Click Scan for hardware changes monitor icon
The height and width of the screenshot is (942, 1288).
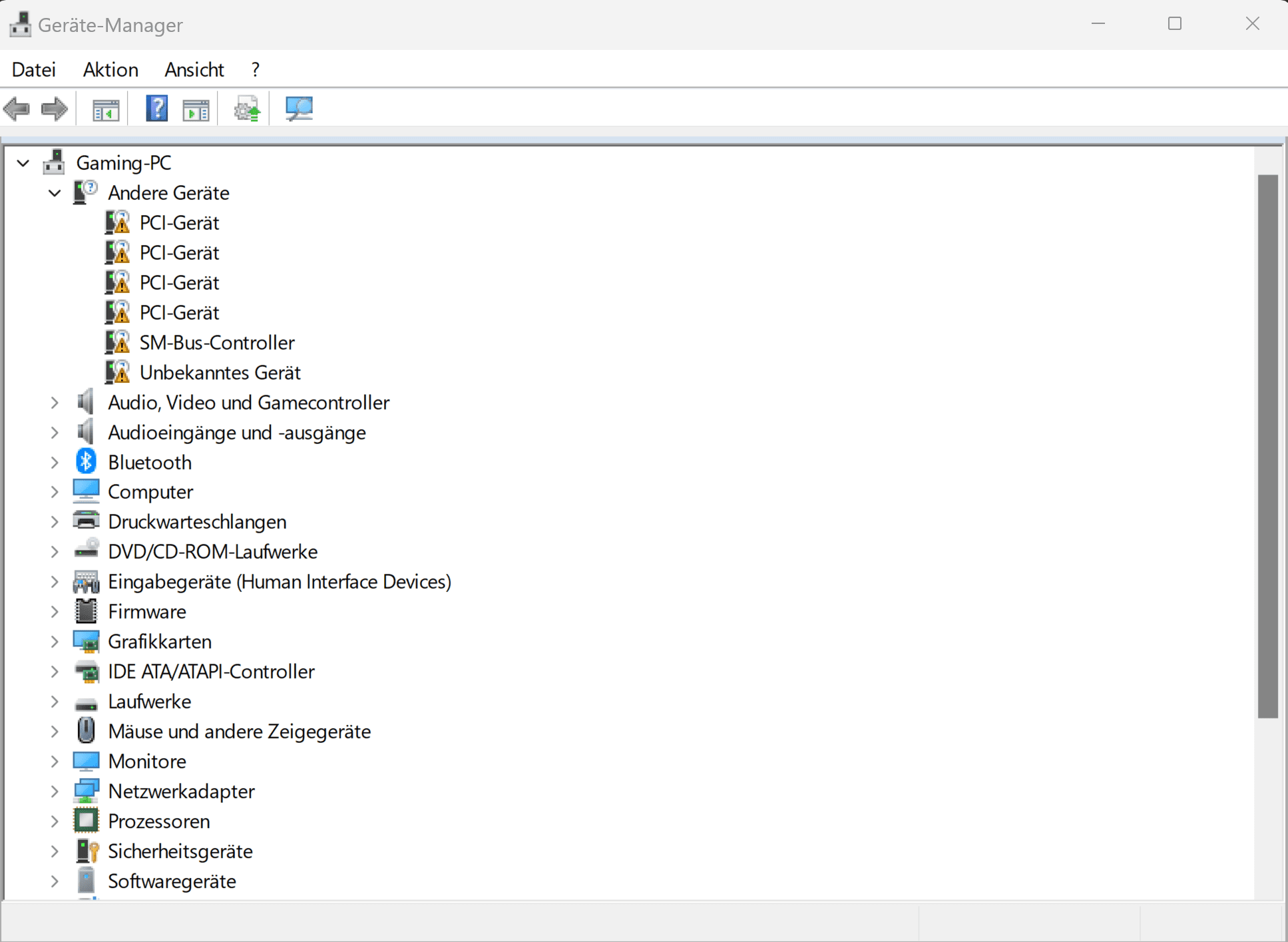coord(299,109)
